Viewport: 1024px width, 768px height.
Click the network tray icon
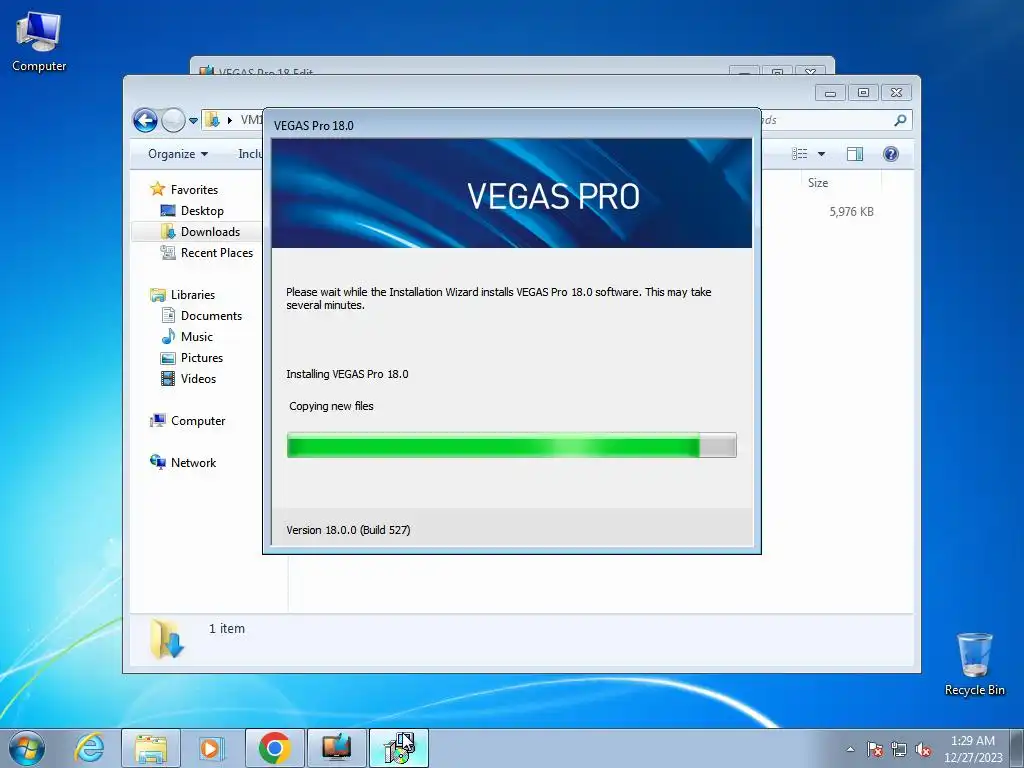pyautogui.click(x=899, y=749)
